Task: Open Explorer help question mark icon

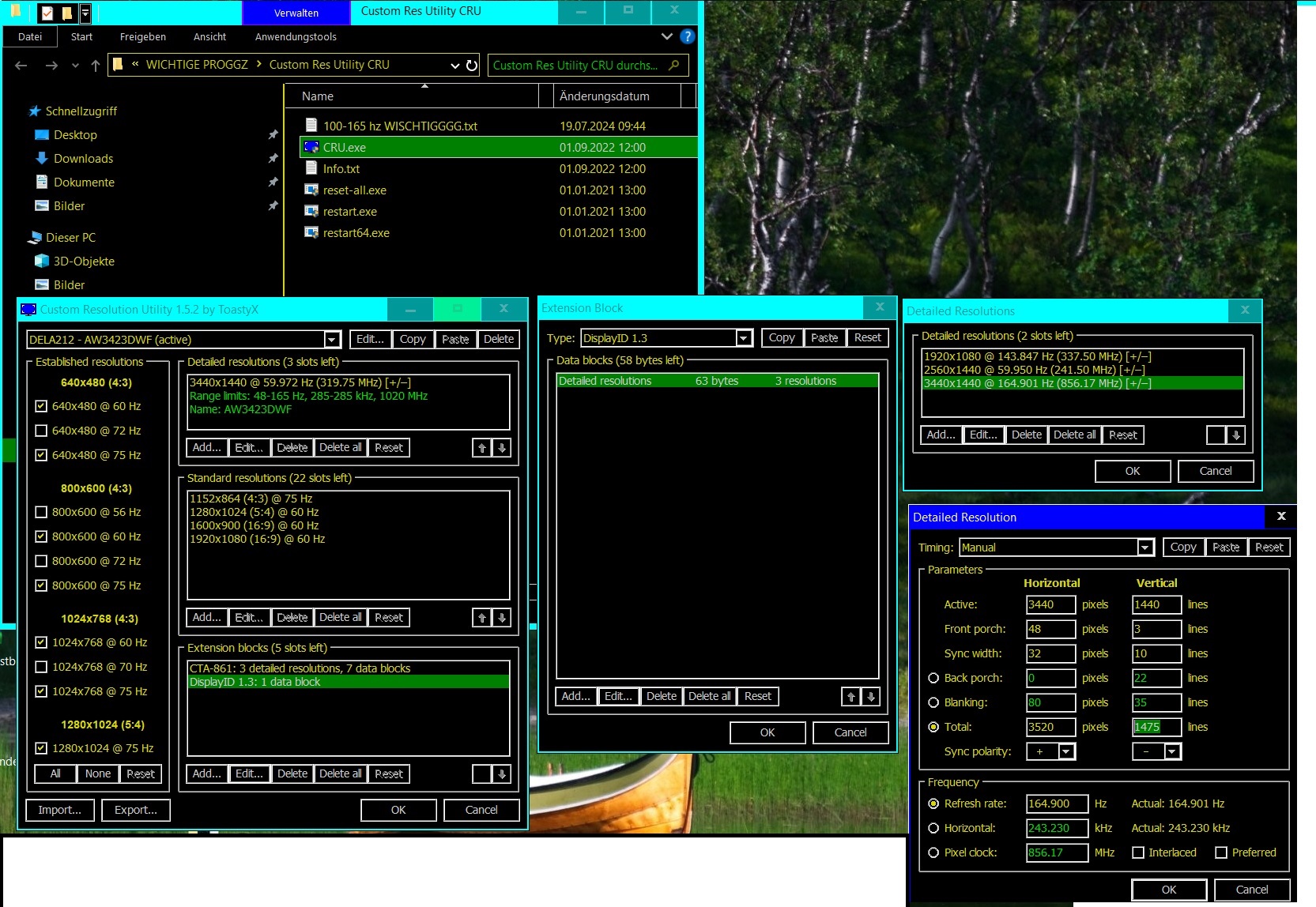Action: (688, 36)
